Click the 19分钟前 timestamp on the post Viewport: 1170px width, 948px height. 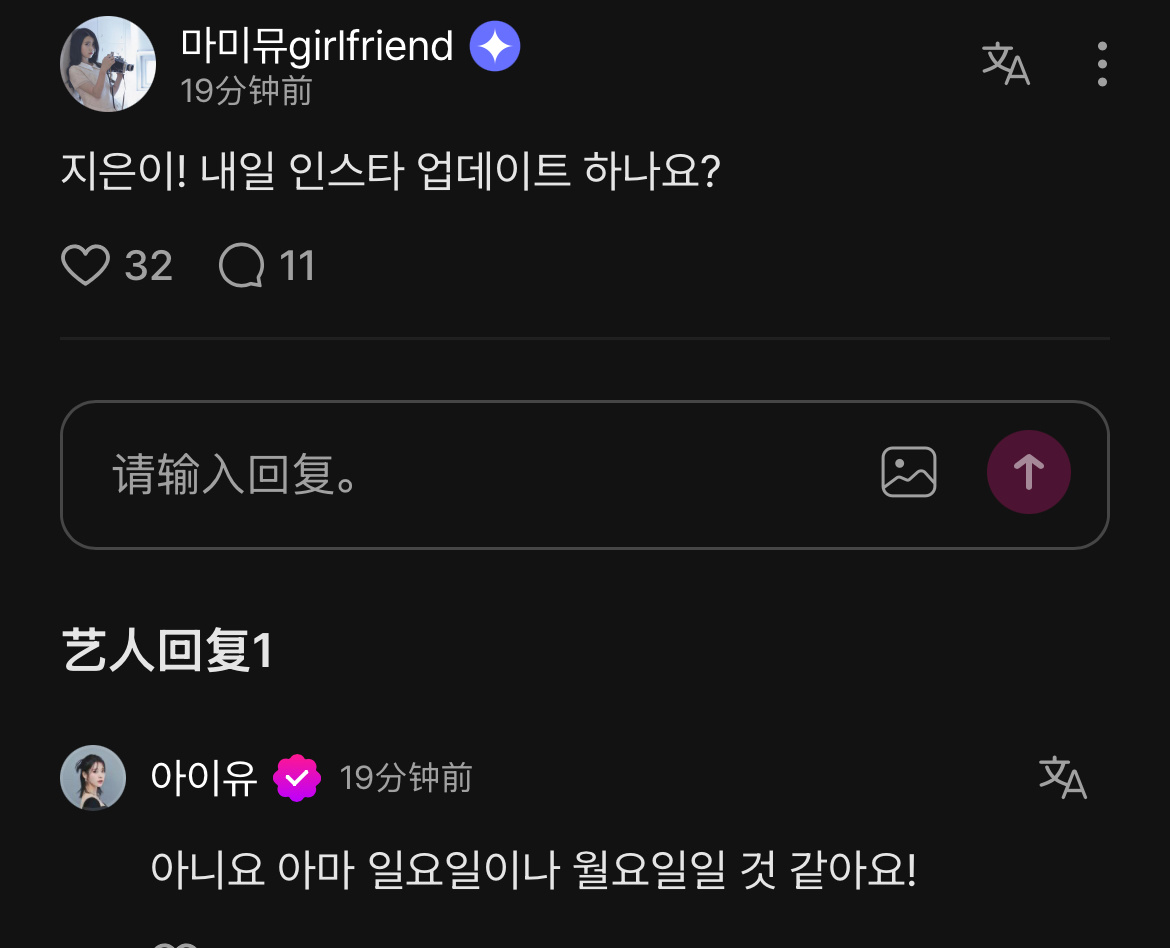point(243,91)
